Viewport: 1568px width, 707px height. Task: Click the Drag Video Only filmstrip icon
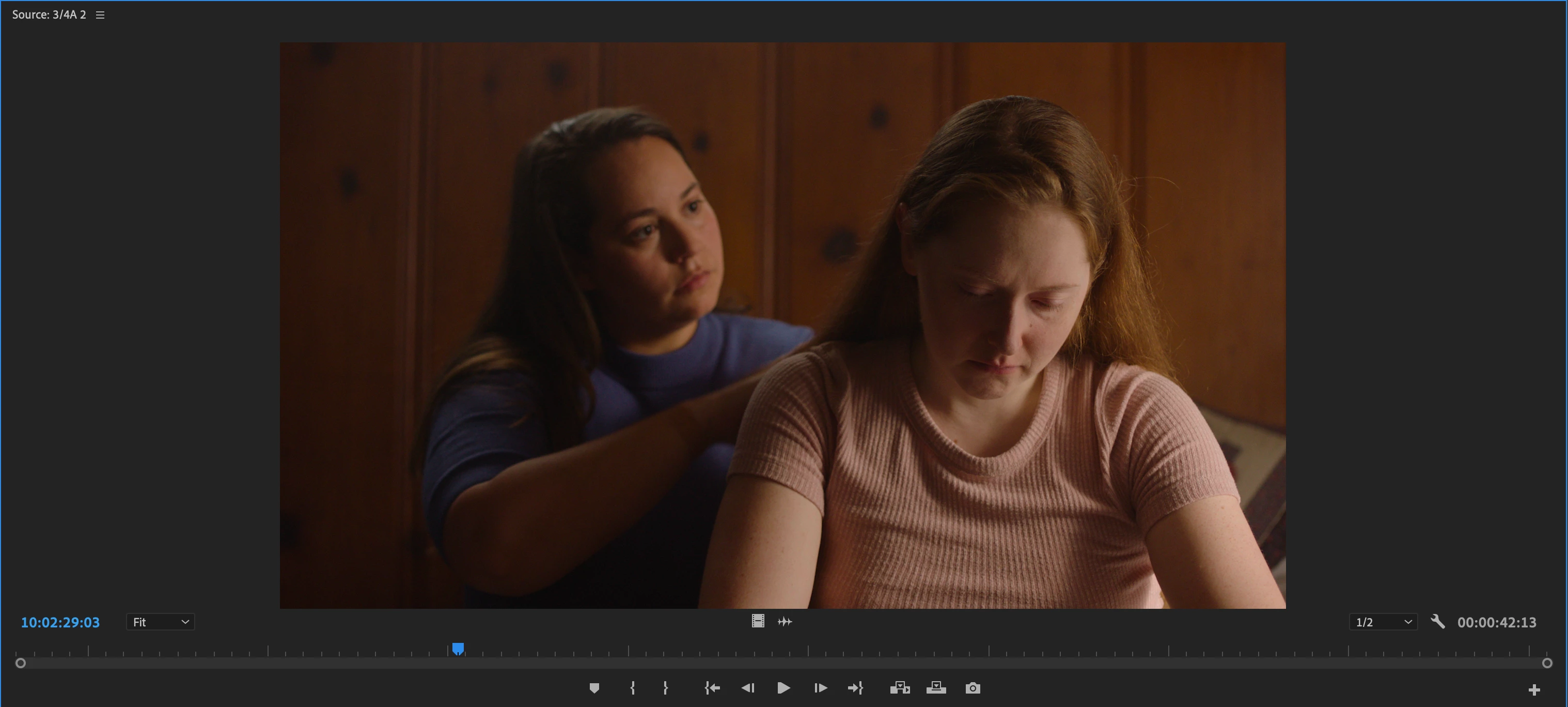click(758, 621)
